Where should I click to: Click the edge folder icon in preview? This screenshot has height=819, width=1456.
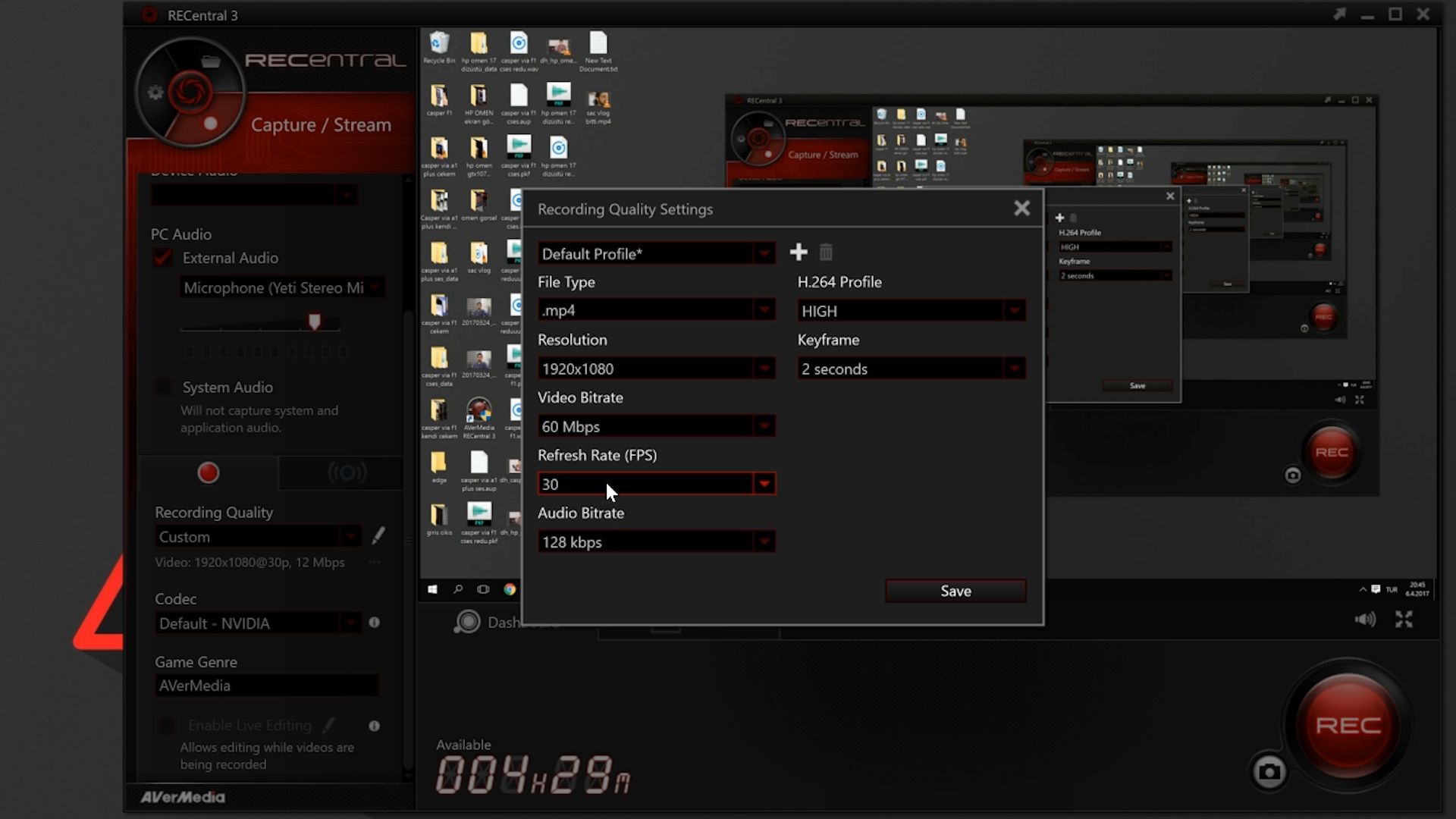[439, 468]
